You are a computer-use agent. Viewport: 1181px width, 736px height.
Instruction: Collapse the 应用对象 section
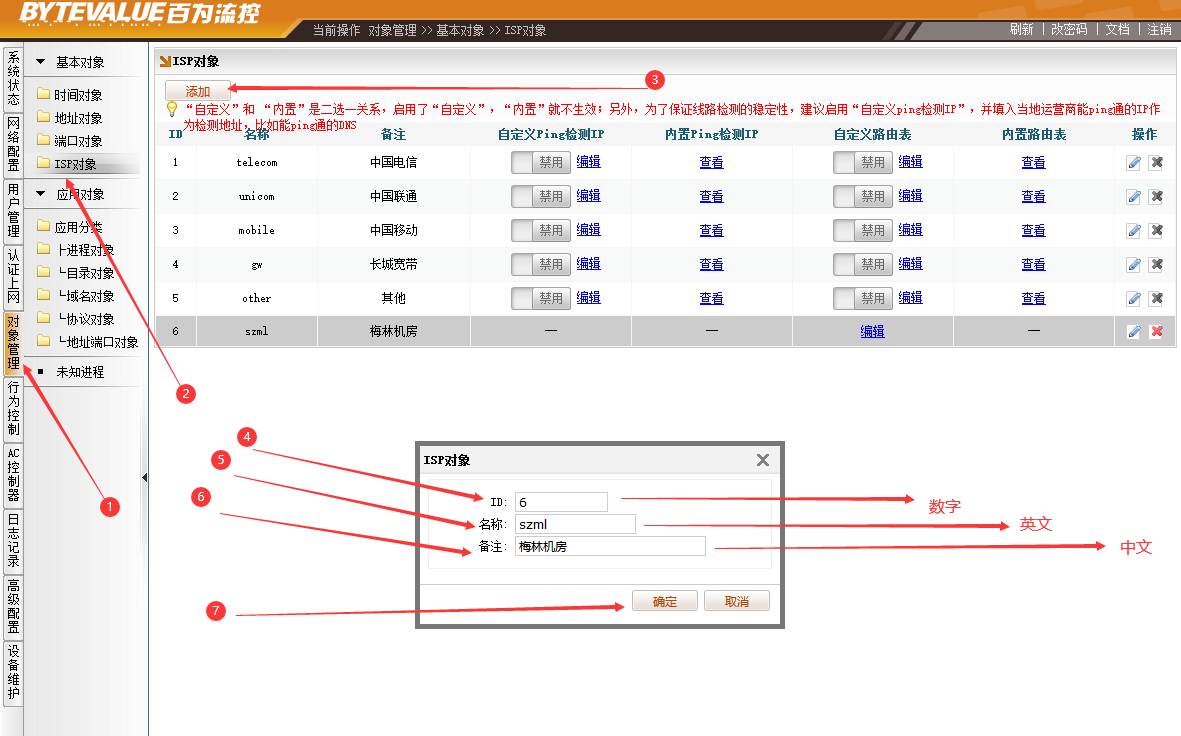pos(41,194)
